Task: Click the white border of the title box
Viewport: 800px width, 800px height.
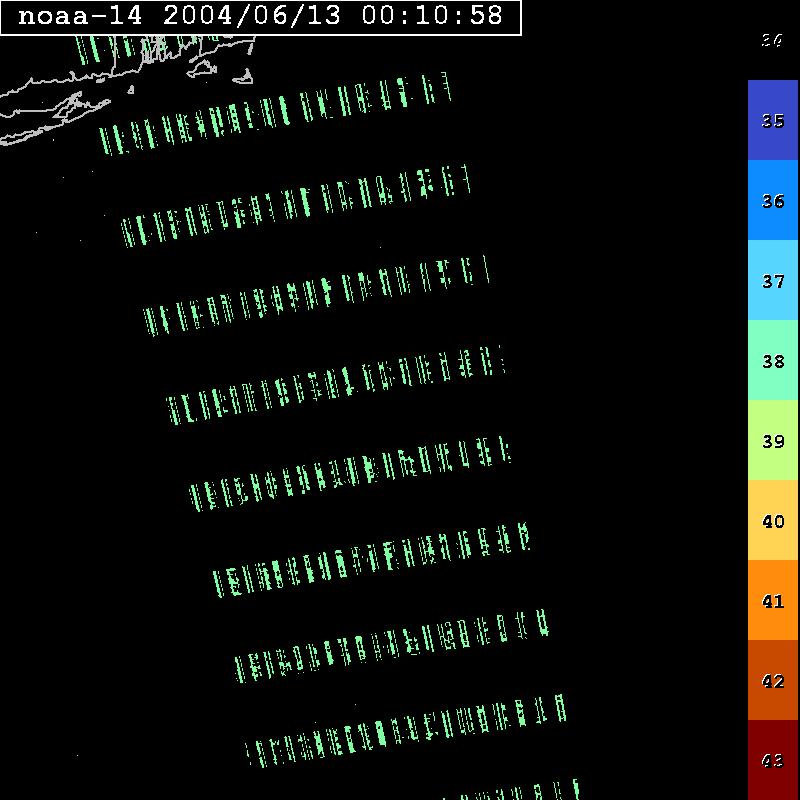Action: click(260, 35)
